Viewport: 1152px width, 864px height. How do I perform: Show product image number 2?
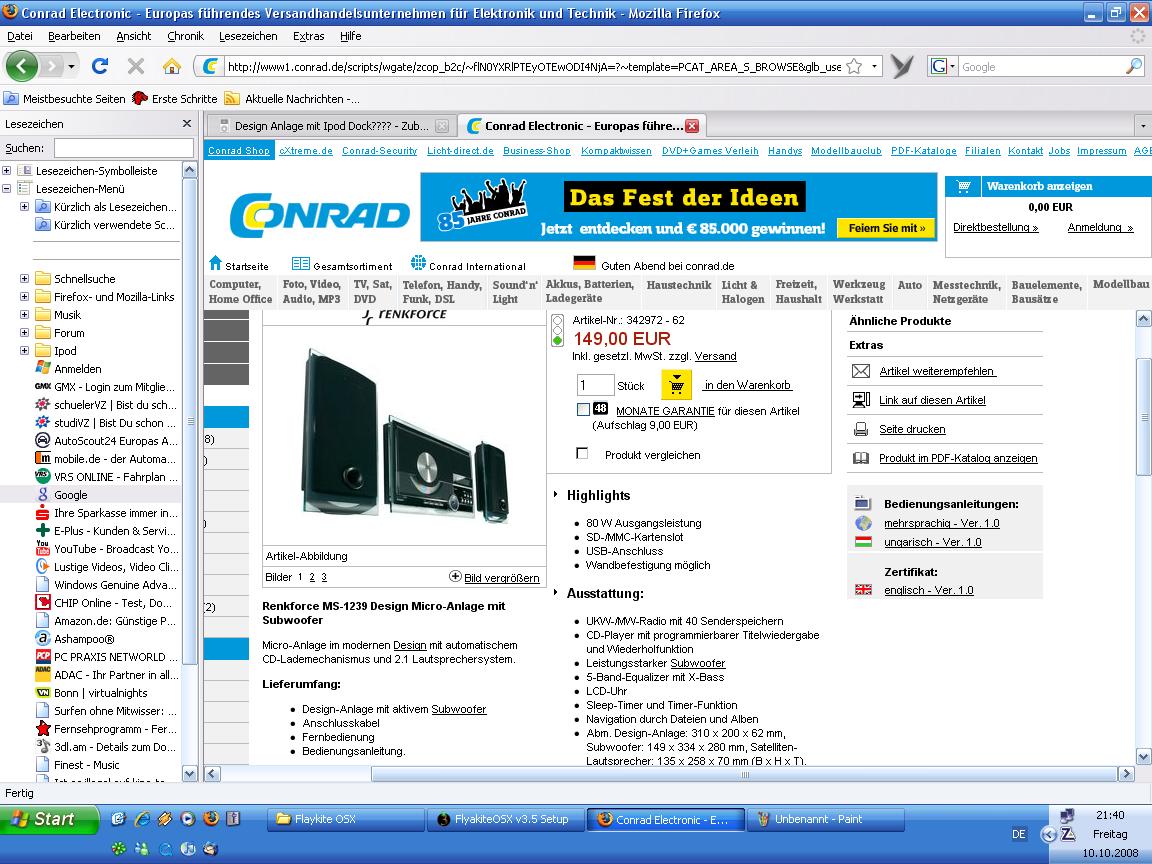click(x=312, y=577)
